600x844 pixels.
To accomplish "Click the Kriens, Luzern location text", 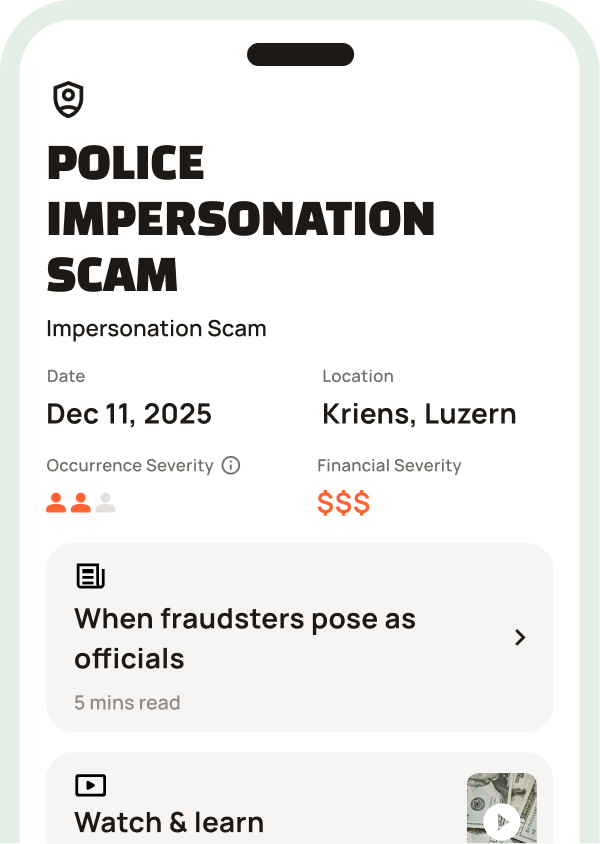I will (419, 414).
